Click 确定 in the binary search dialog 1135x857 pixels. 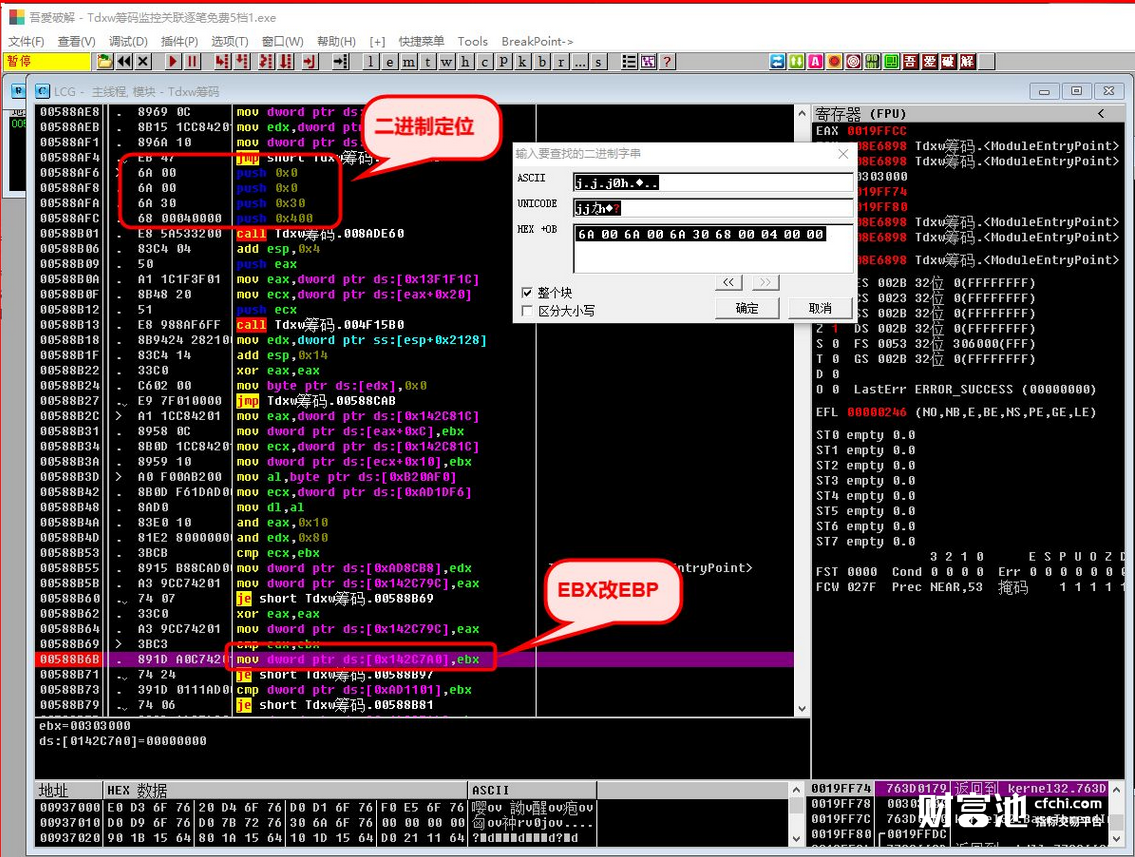coord(747,308)
